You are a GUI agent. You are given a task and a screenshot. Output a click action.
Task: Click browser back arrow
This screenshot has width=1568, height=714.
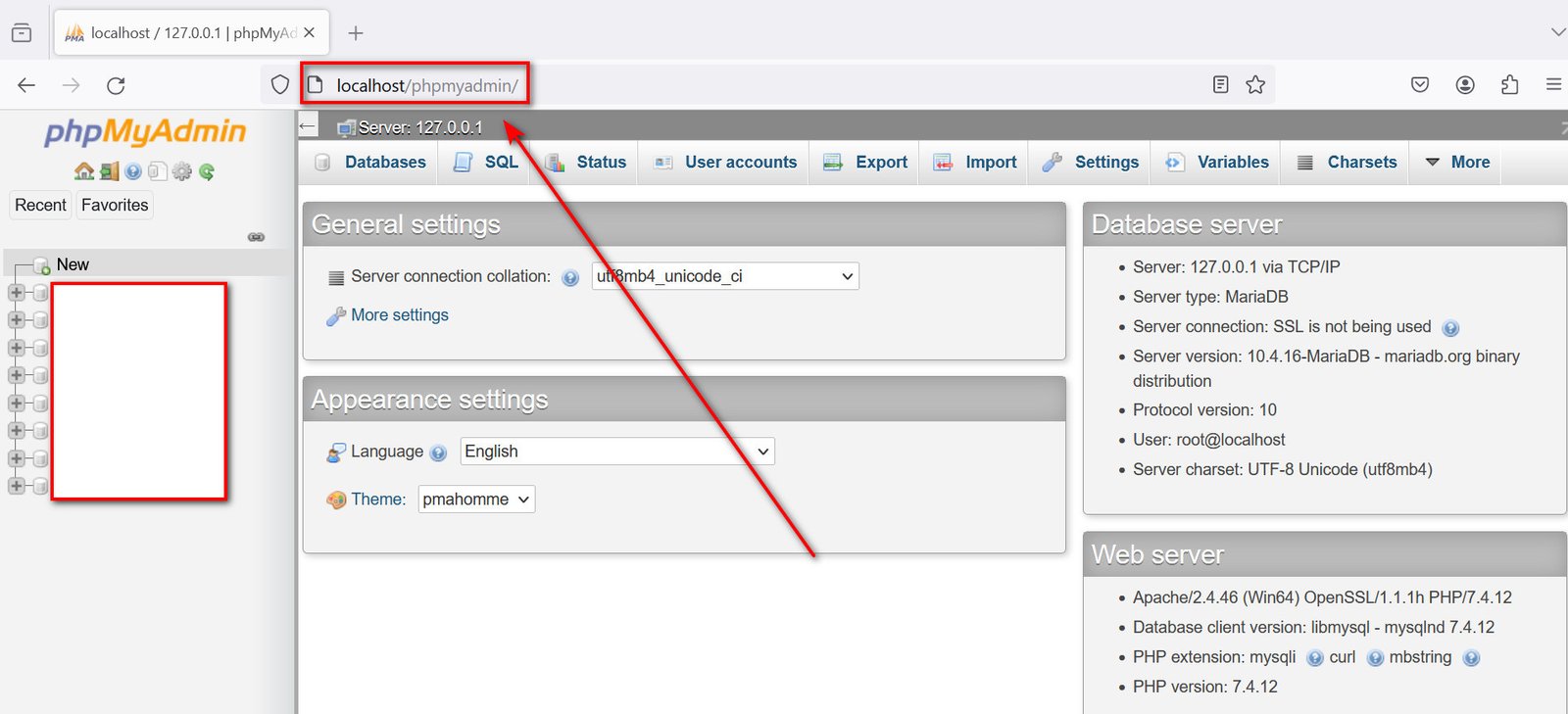point(26,85)
